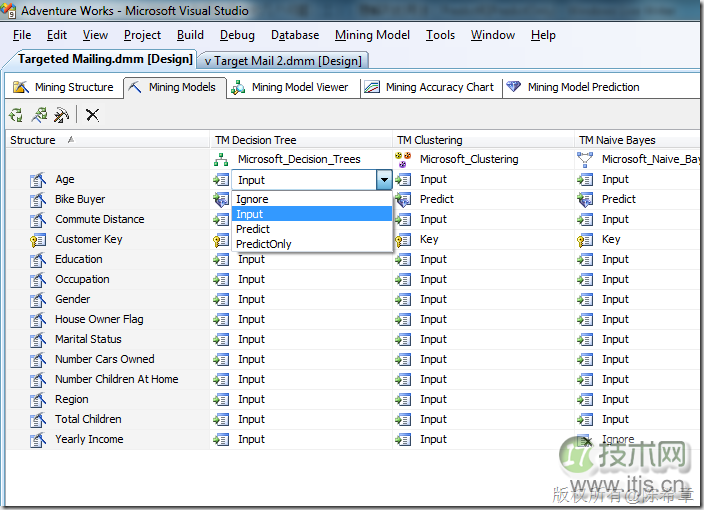
Task: Click the first process icon in the toolbar
Action: (16, 115)
